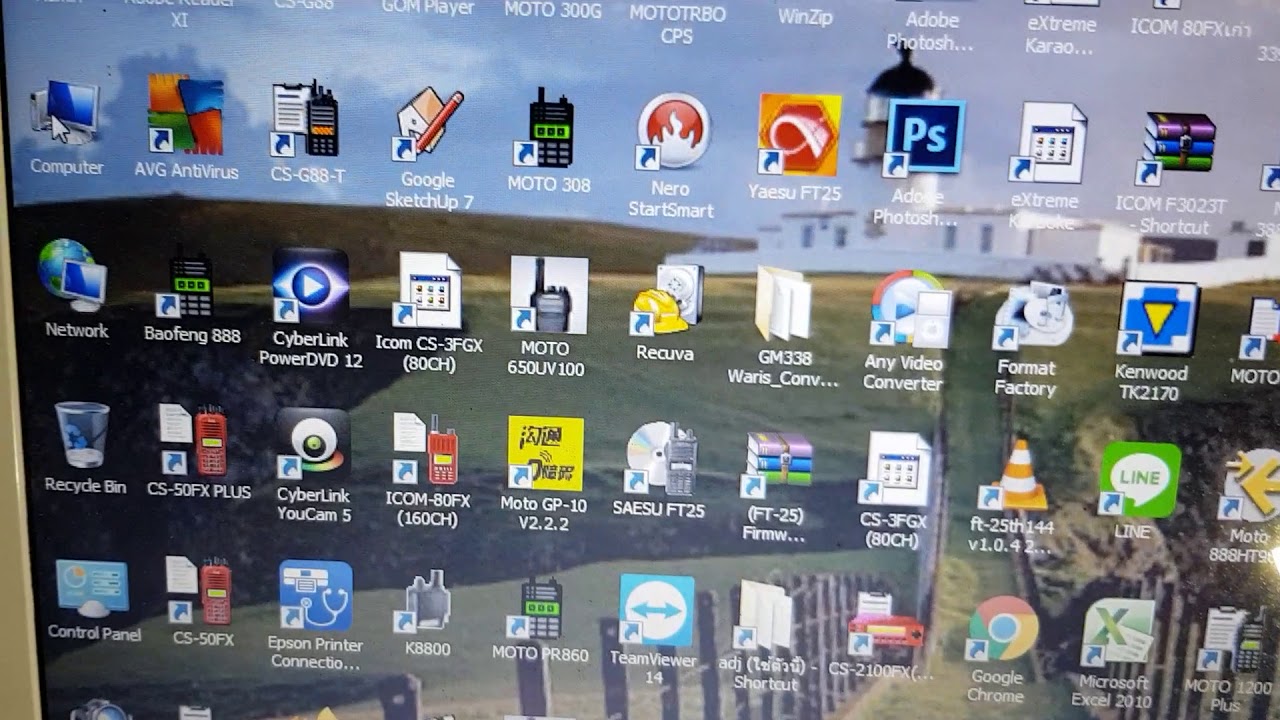This screenshot has height=720, width=1280.
Task: Select the ICOM F3023T - Shortcut icon
Action: coord(1177,150)
